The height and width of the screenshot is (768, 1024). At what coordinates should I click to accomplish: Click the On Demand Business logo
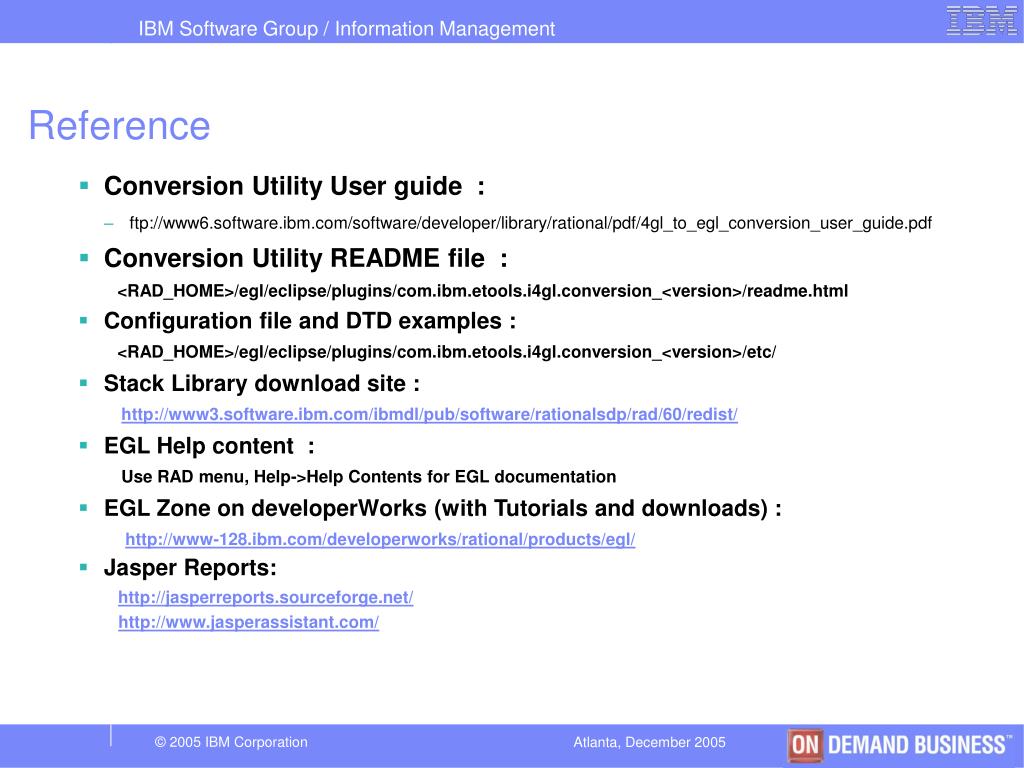[x=899, y=745]
